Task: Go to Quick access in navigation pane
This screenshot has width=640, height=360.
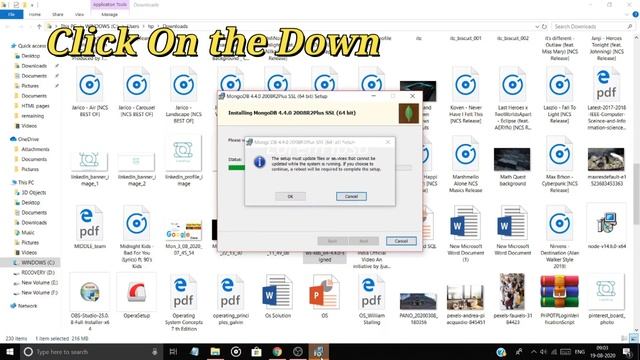Action: (31, 46)
